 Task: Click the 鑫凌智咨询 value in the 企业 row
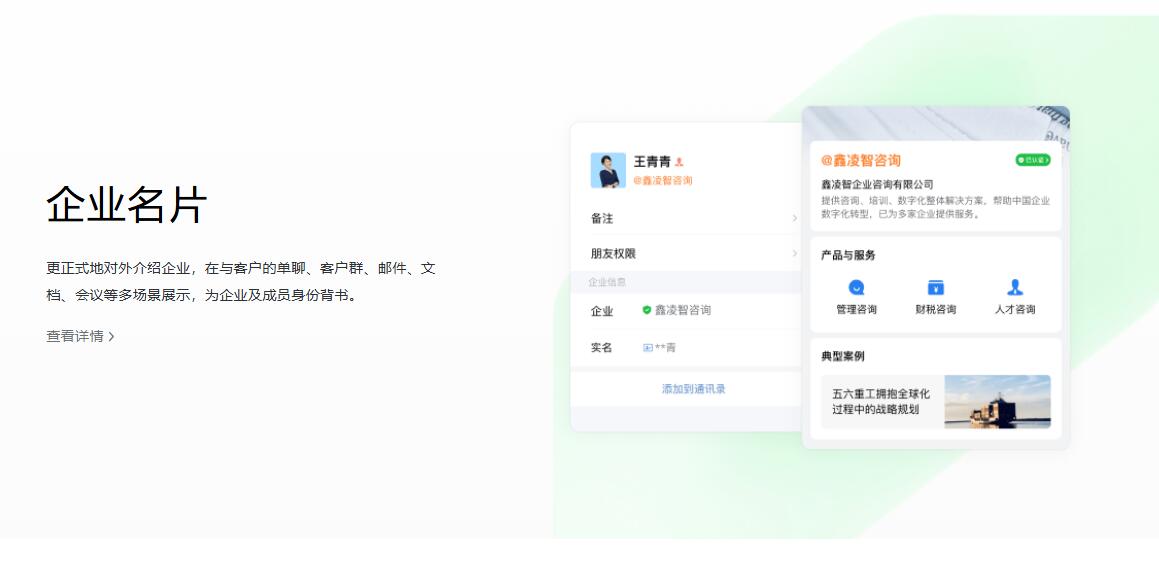point(682,310)
